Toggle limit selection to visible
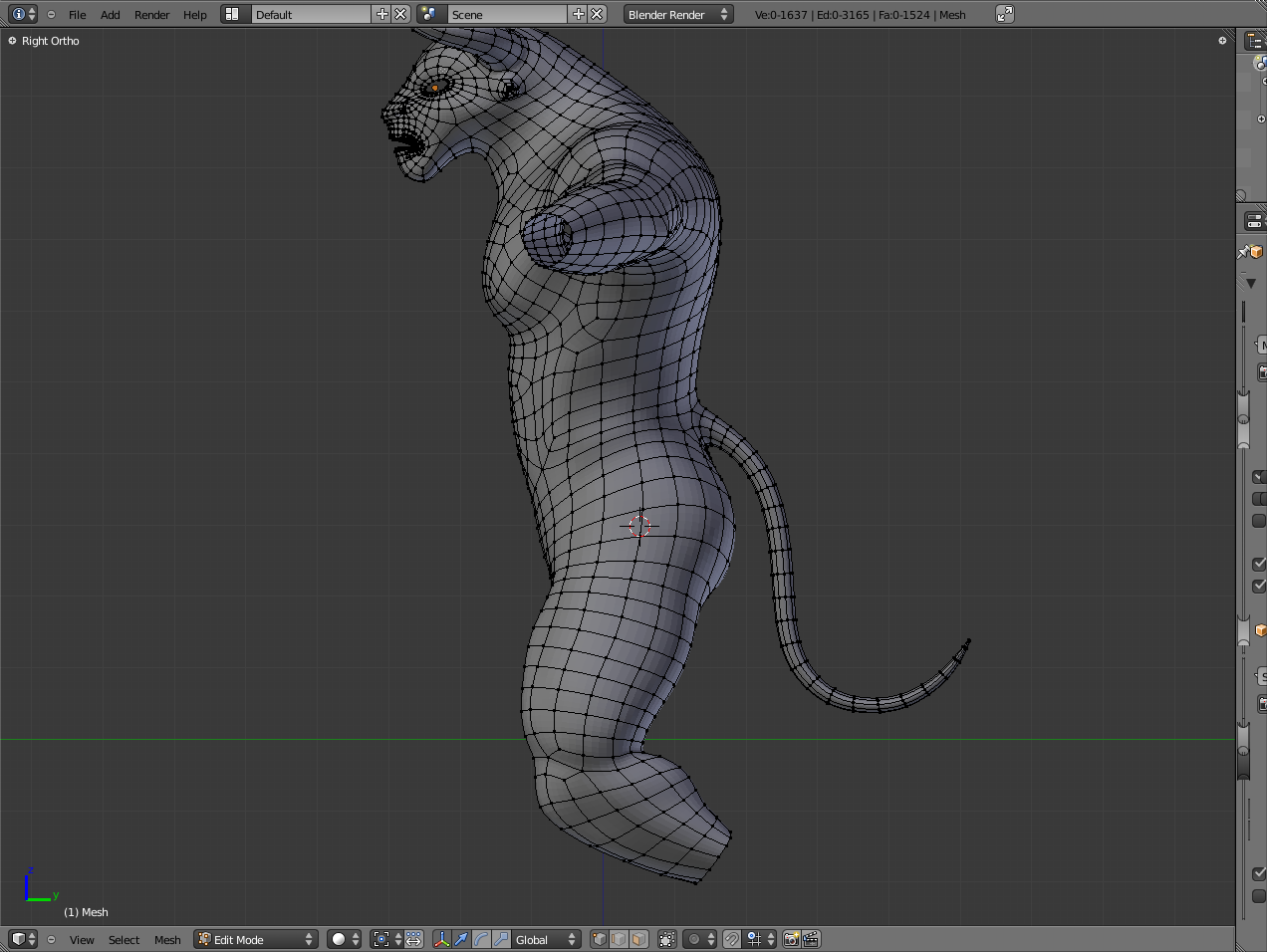1267x952 pixels. [x=667, y=939]
